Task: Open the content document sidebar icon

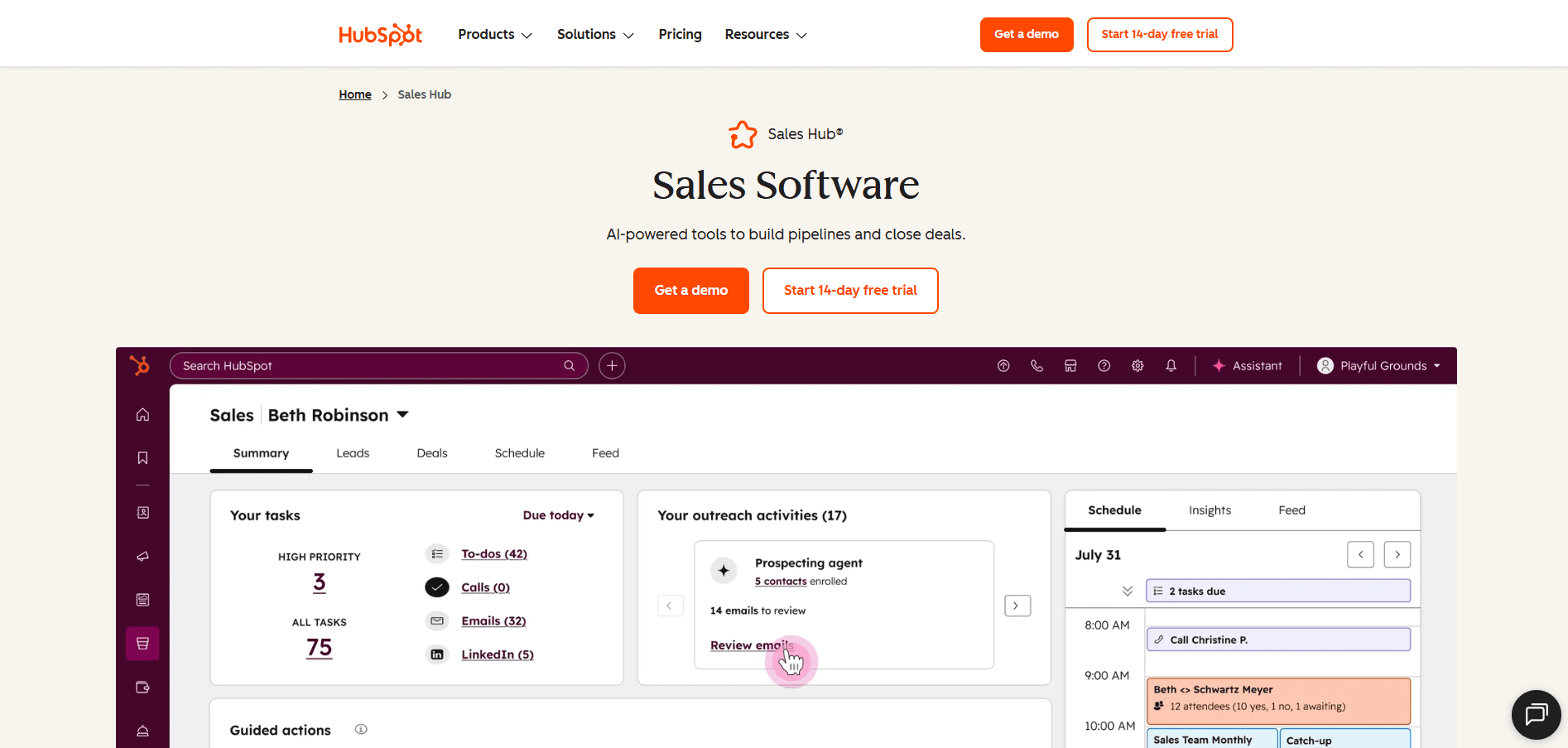Action: [x=142, y=600]
